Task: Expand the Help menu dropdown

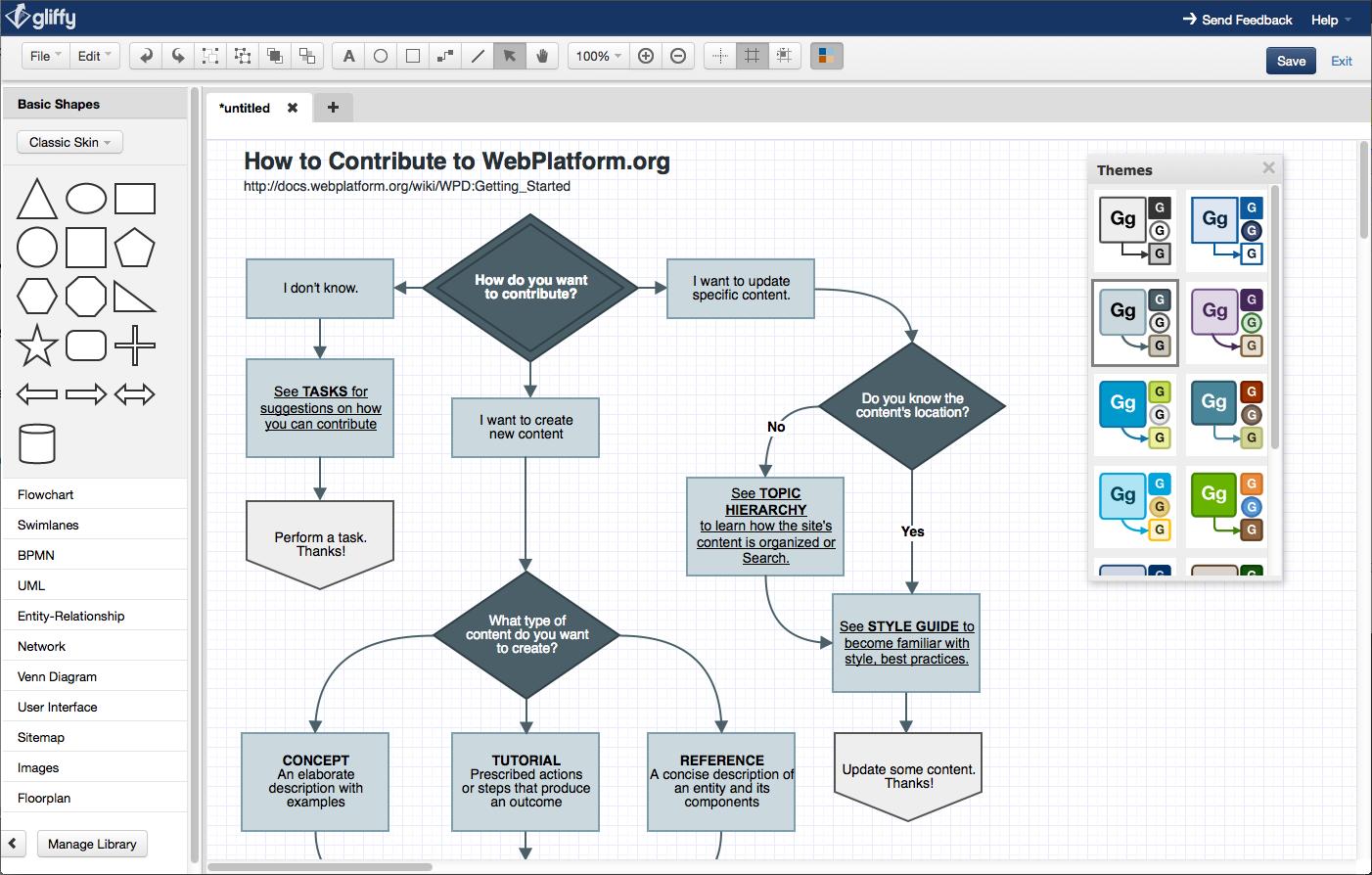Action: tap(1330, 20)
